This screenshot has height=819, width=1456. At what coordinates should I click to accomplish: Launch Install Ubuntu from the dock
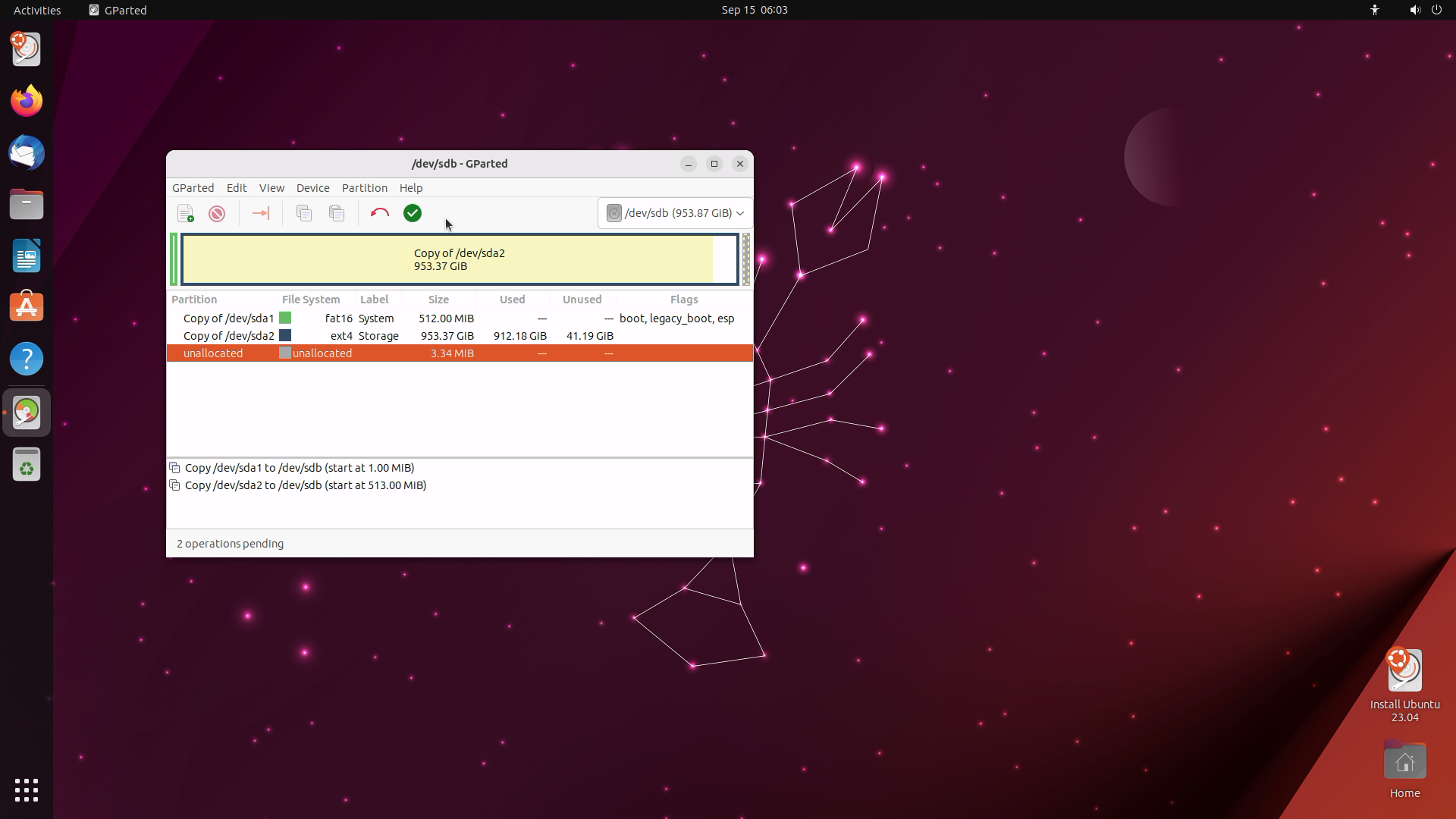pos(27,50)
